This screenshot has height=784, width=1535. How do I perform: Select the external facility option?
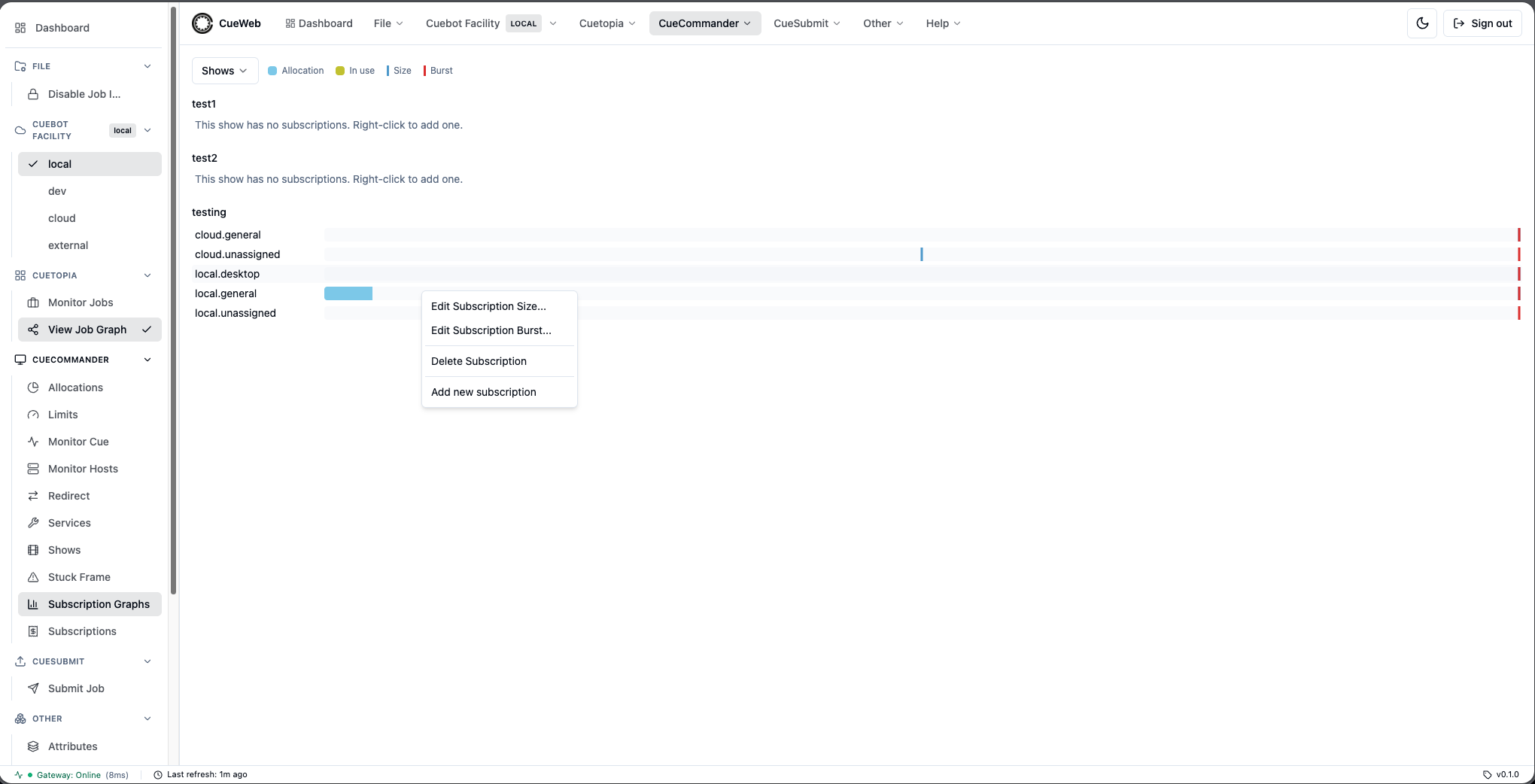[x=90, y=245]
